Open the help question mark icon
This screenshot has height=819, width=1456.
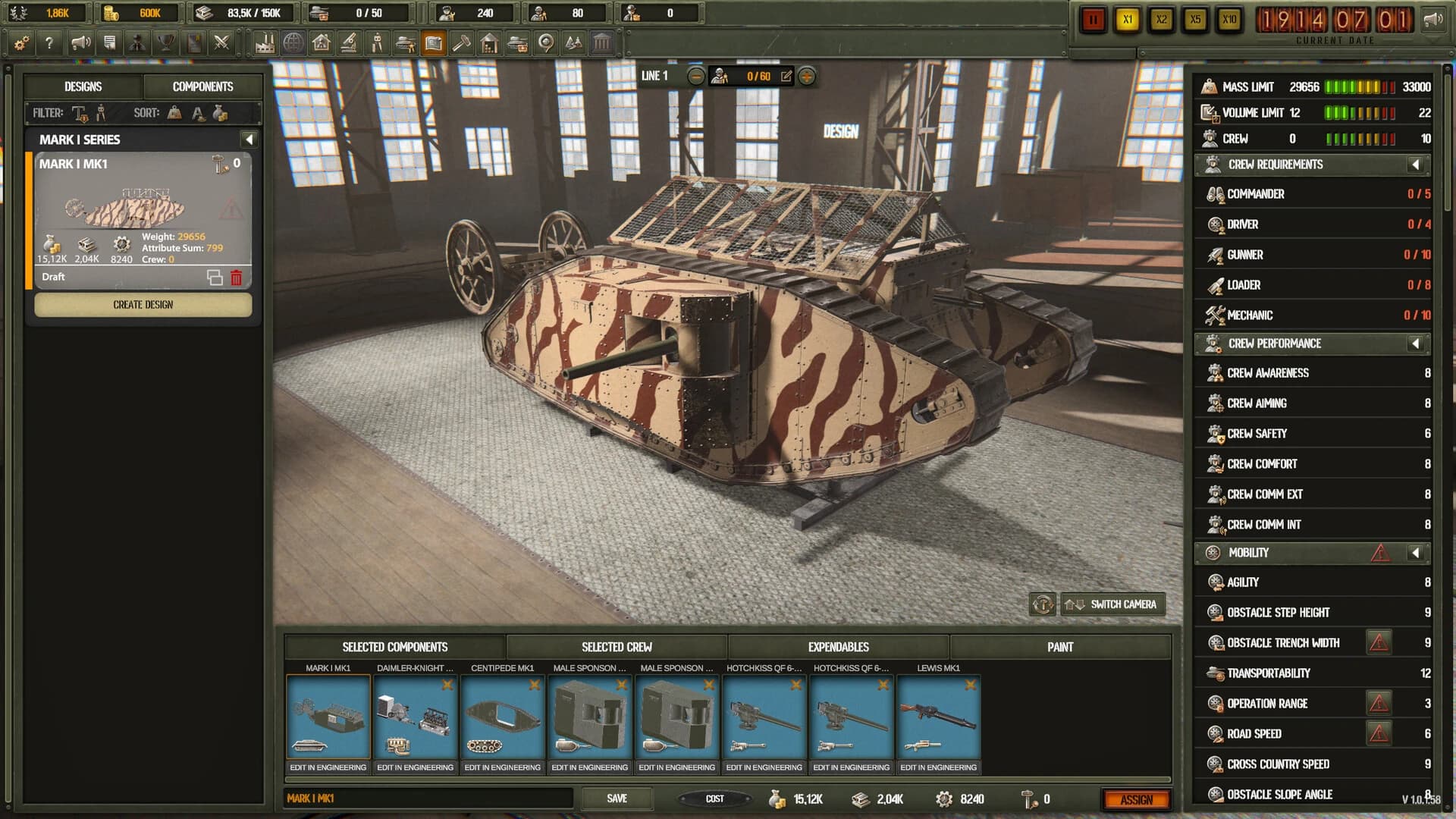50,43
